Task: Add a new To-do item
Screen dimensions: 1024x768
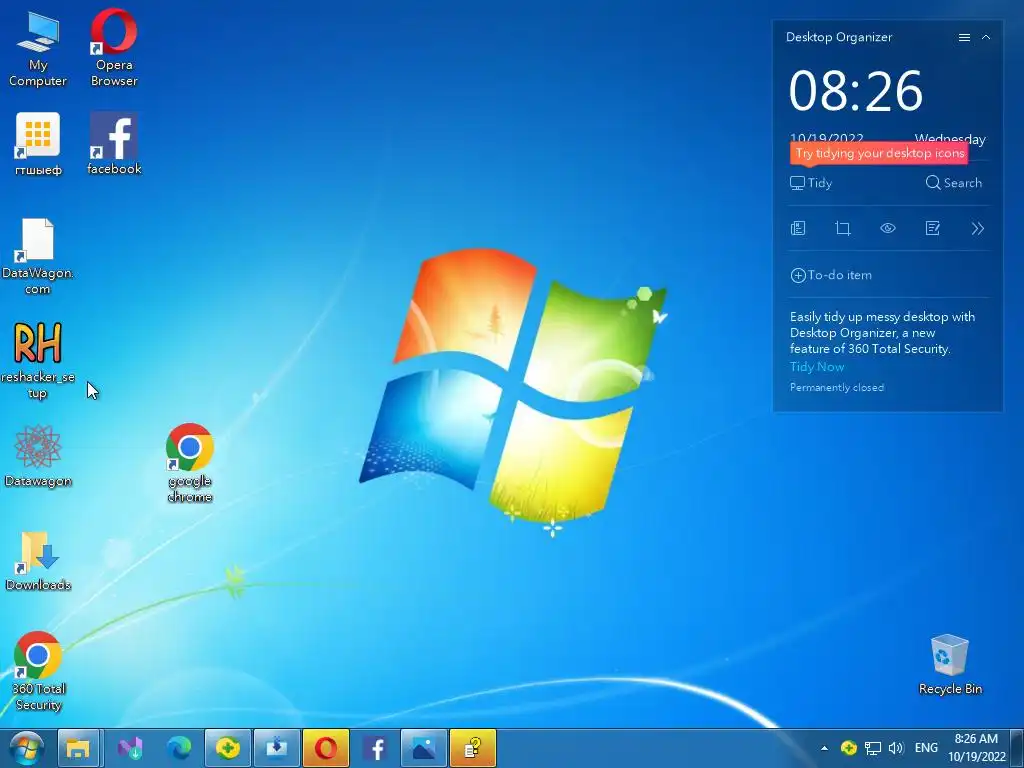Action: [x=831, y=275]
